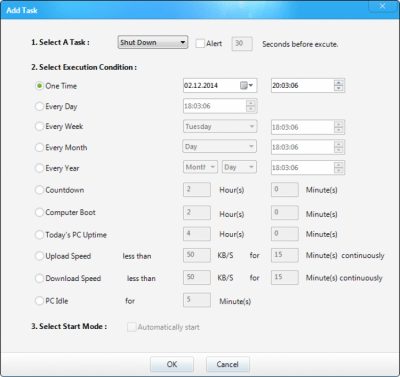Click the Cancel button

click(228, 364)
